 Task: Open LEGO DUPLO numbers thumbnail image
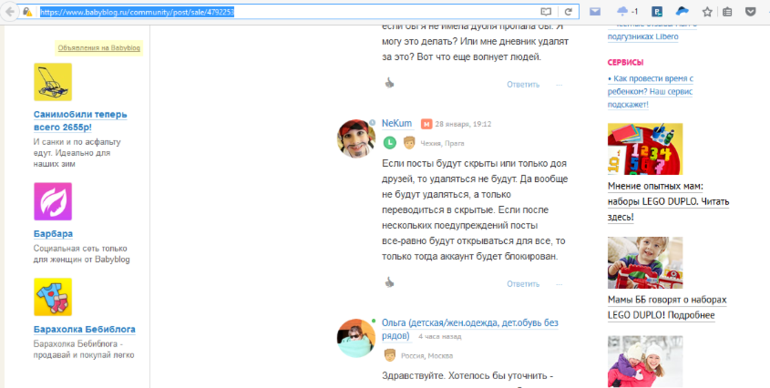point(645,149)
